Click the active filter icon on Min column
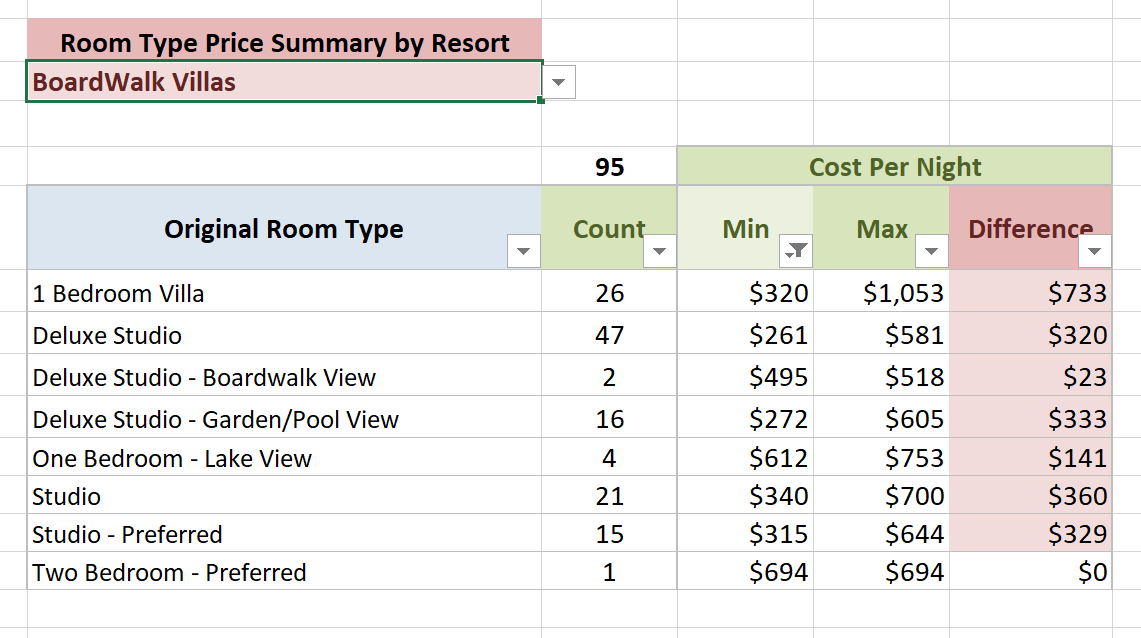This screenshot has width=1141, height=638. click(x=796, y=252)
